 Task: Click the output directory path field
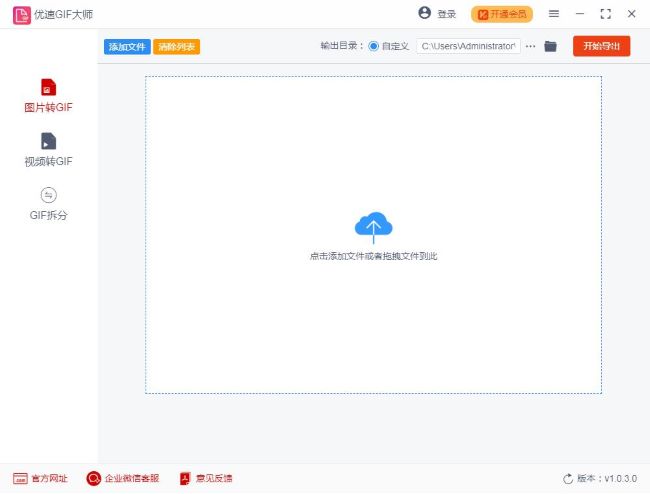468,46
